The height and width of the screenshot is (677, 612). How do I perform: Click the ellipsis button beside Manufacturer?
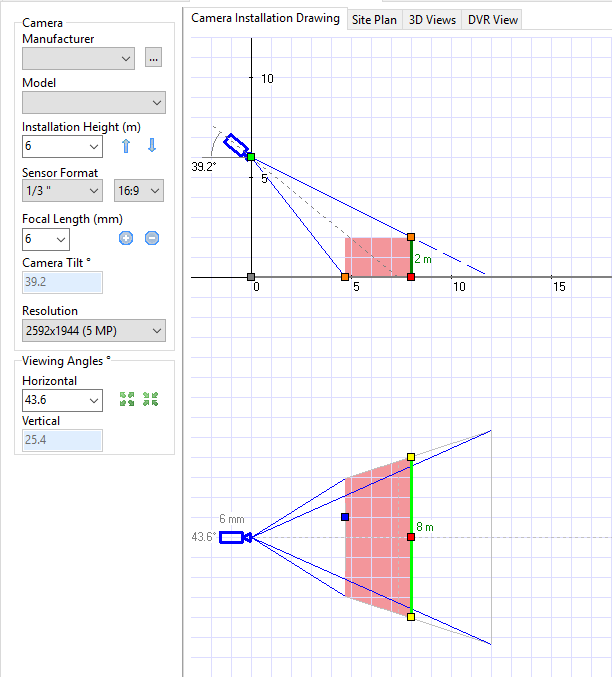pos(153,58)
